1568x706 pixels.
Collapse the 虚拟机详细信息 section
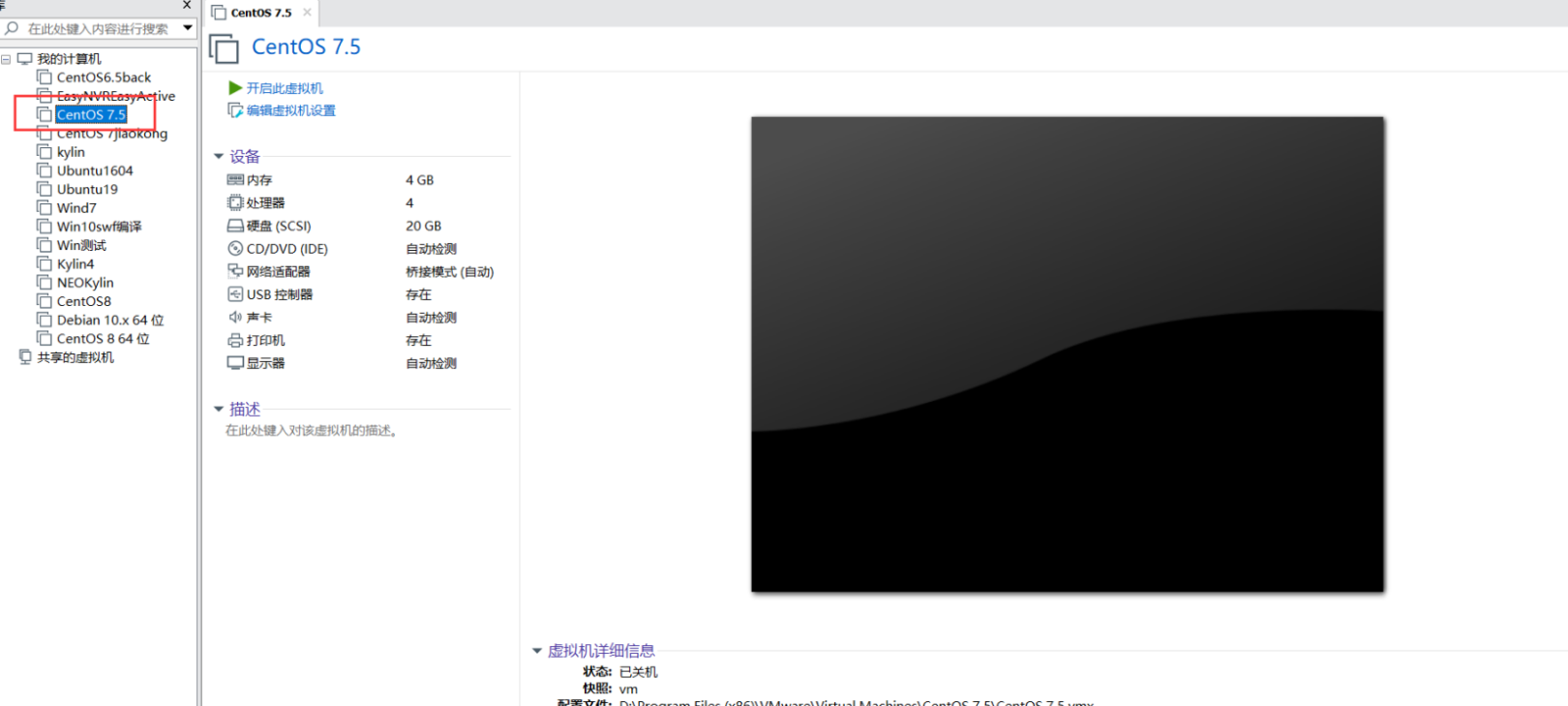pyautogui.click(x=537, y=651)
